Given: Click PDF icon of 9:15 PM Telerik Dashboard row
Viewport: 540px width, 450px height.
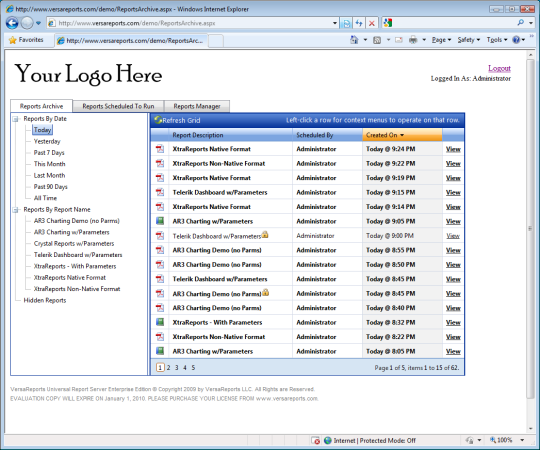Looking at the screenshot, I should point(160,192).
